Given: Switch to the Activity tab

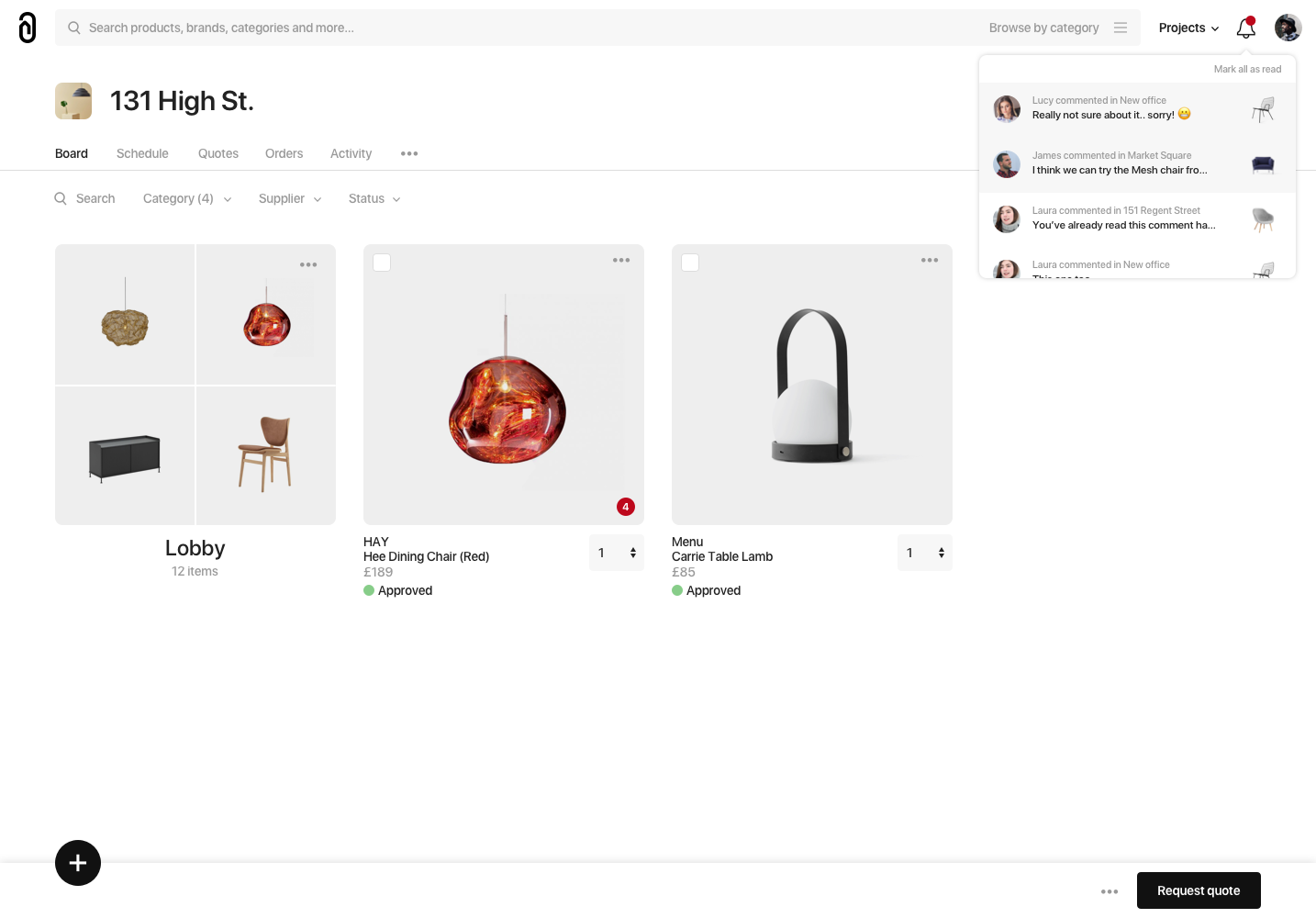Looking at the screenshot, I should click(351, 153).
